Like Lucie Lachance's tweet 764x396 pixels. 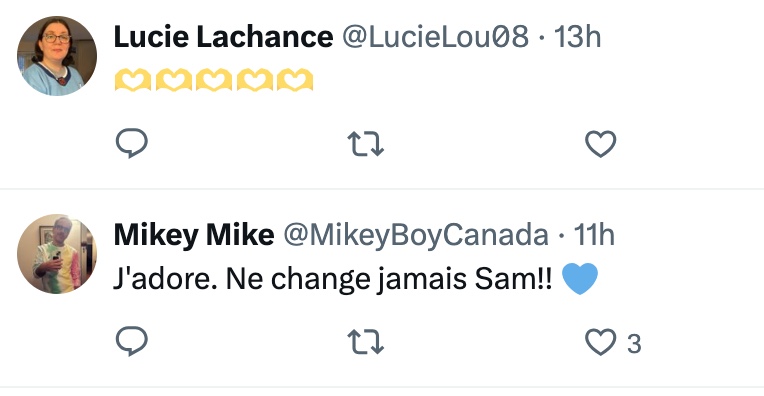600,144
